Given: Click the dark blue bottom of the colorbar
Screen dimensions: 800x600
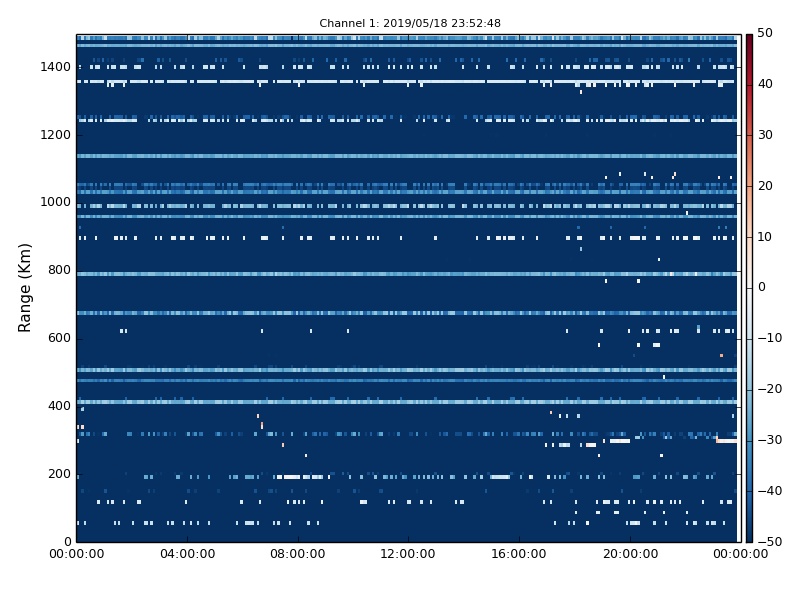Looking at the screenshot, I should (x=749, y=536).
